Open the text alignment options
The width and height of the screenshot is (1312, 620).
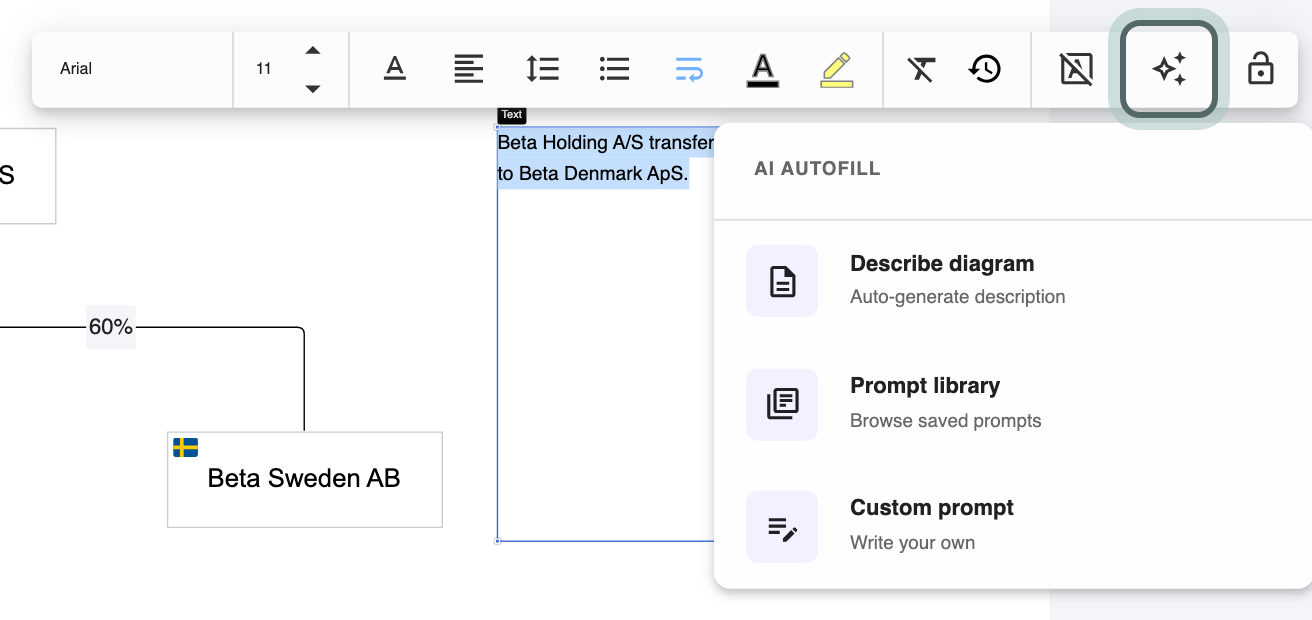point(468,69)
